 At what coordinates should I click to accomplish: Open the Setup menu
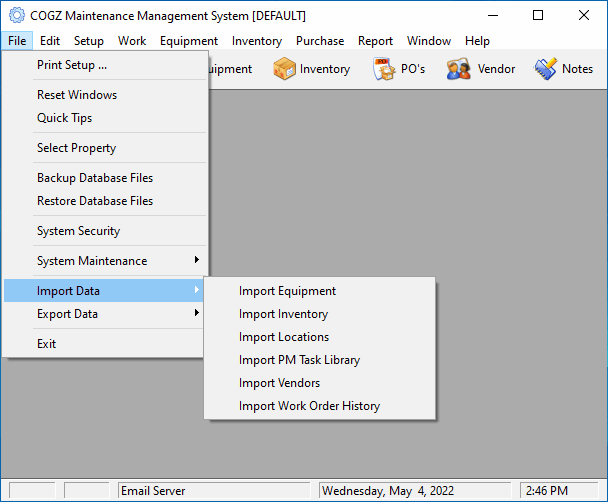tap(89, 41)
